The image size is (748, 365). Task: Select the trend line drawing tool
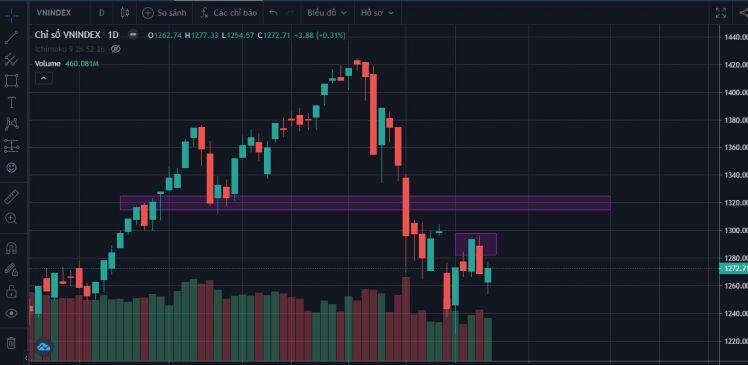tap(11, 37)
